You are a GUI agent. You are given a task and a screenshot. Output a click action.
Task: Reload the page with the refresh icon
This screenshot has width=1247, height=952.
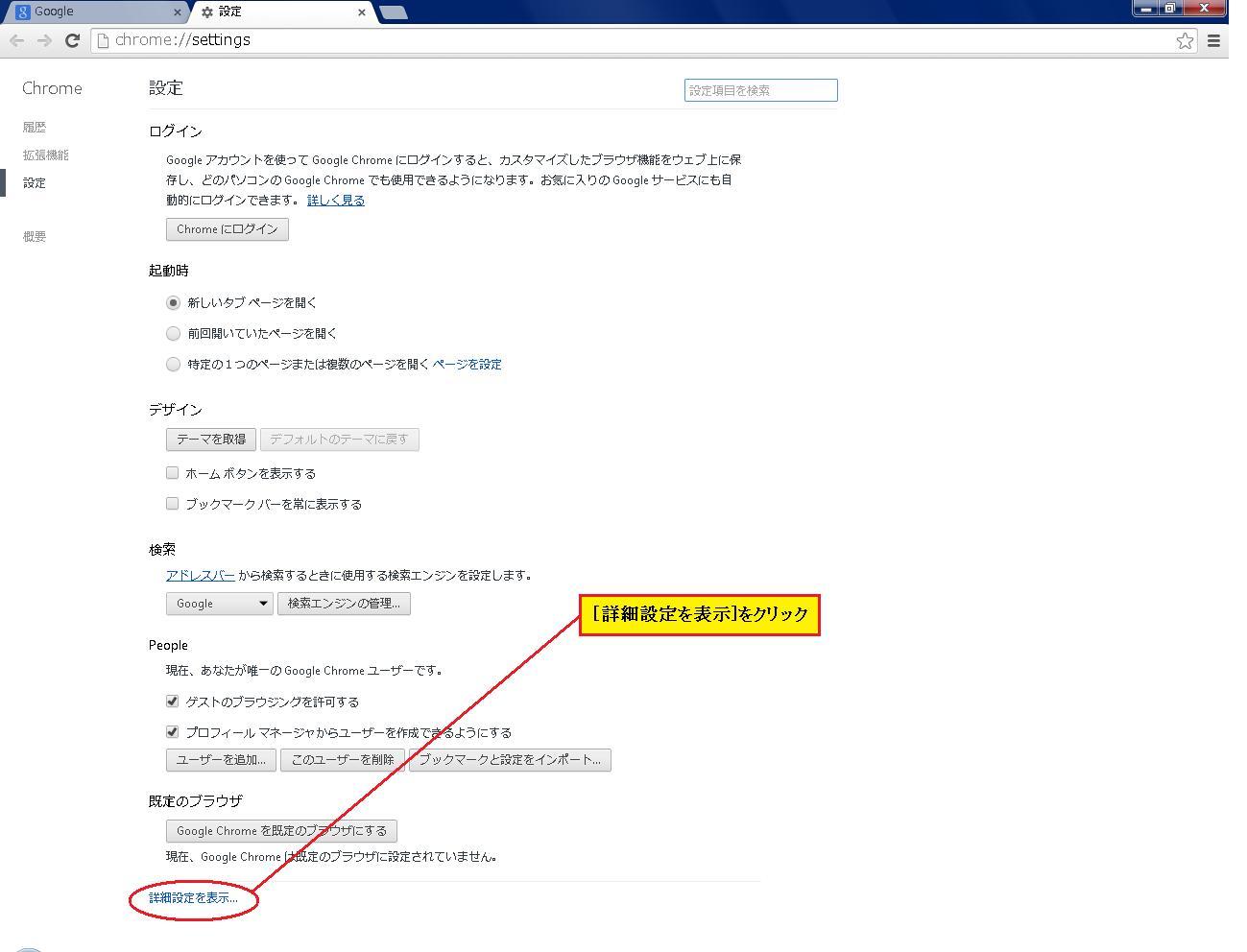(72, 40)
